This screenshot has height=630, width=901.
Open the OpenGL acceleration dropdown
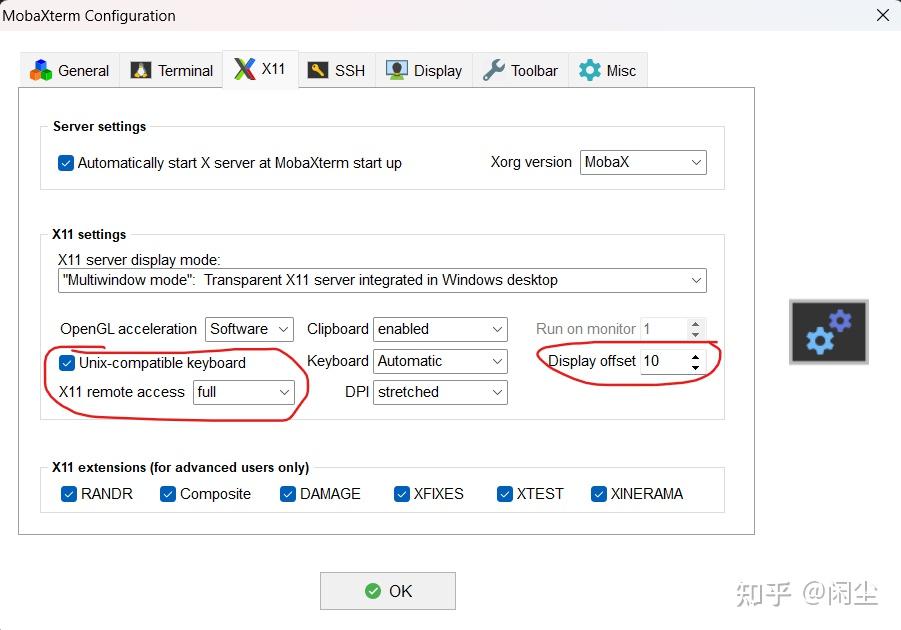(250, 329)
